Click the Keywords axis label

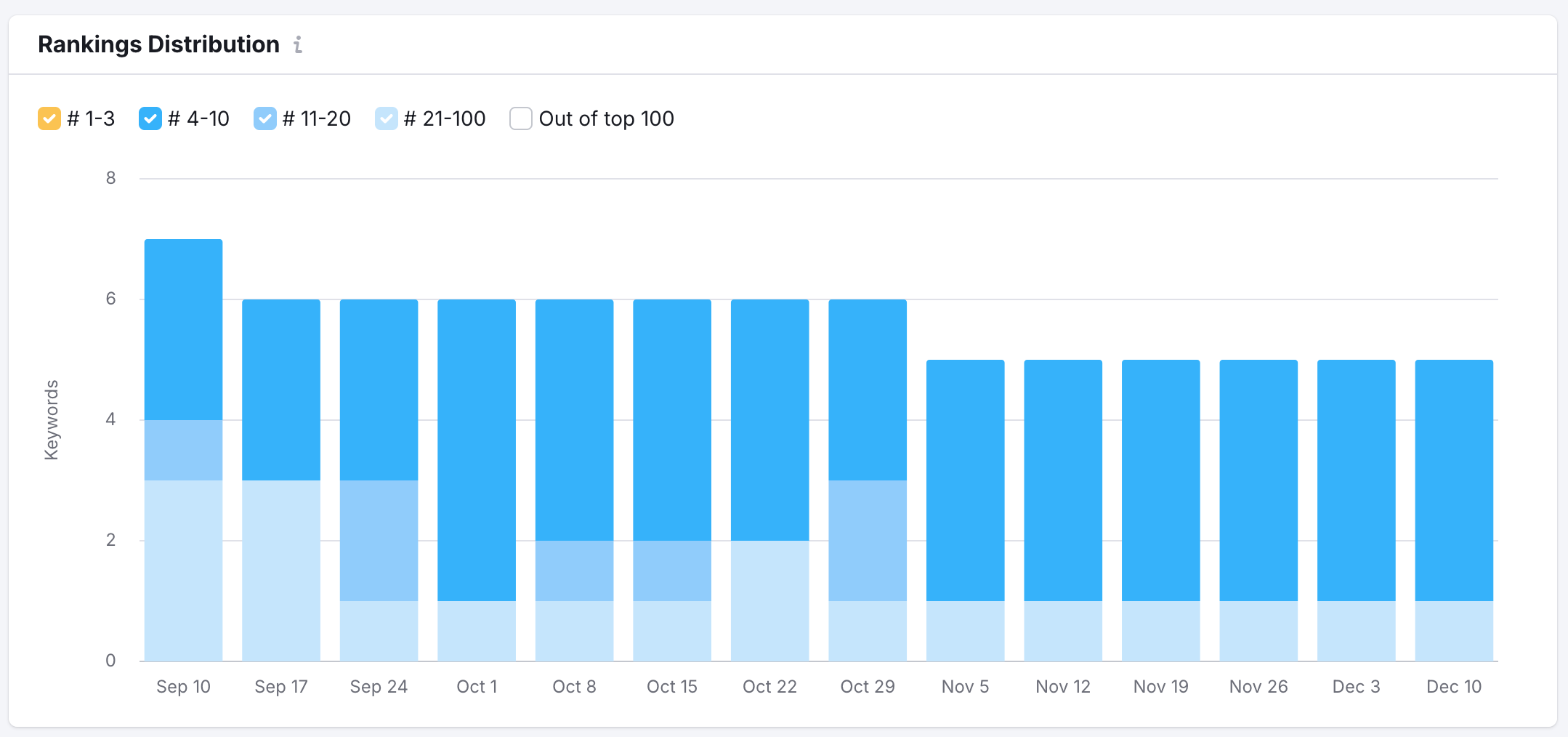point(51,418)
